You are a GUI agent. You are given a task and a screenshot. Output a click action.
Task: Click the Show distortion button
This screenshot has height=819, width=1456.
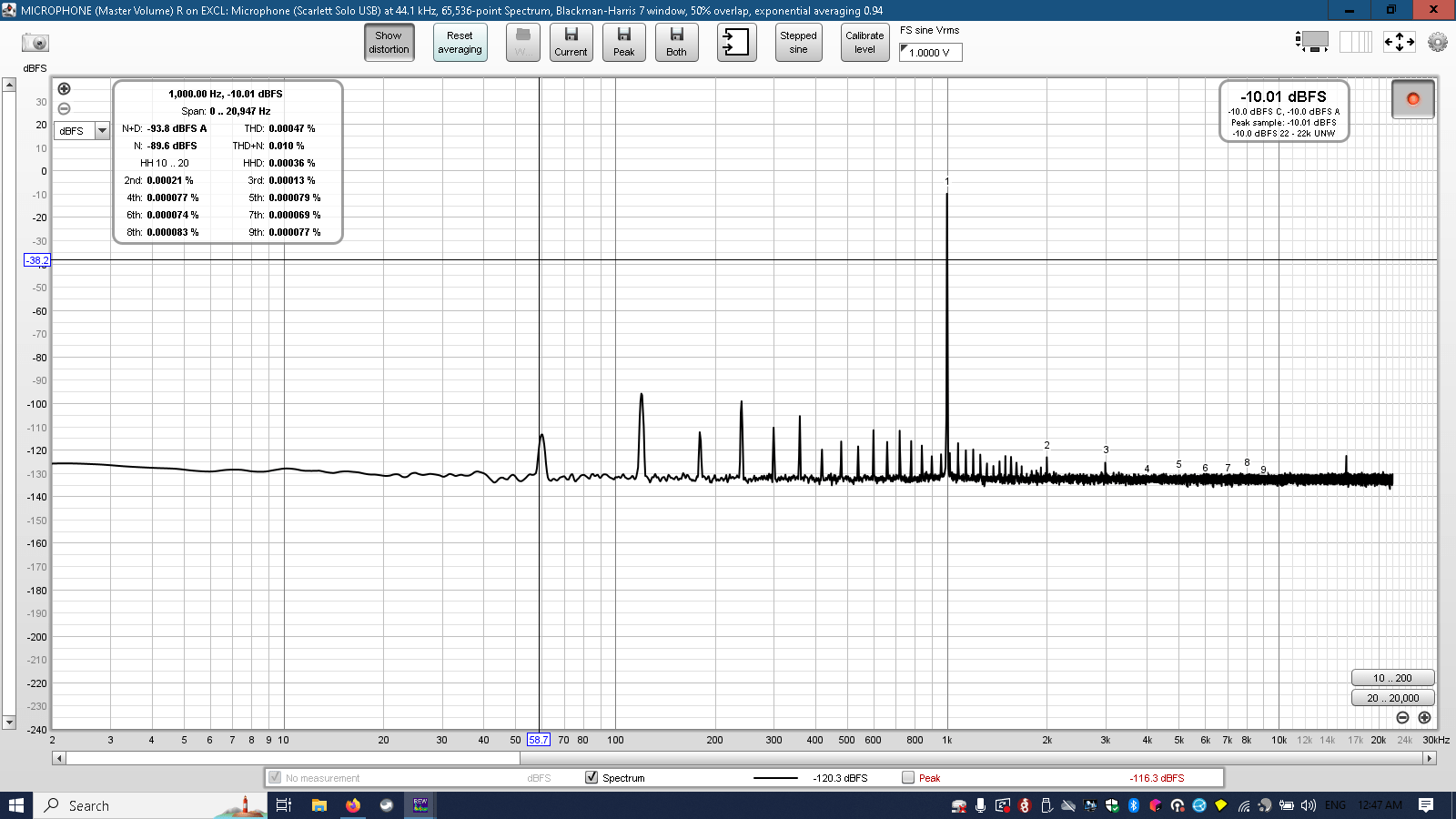pyautogui.click(x=389, y=43)
